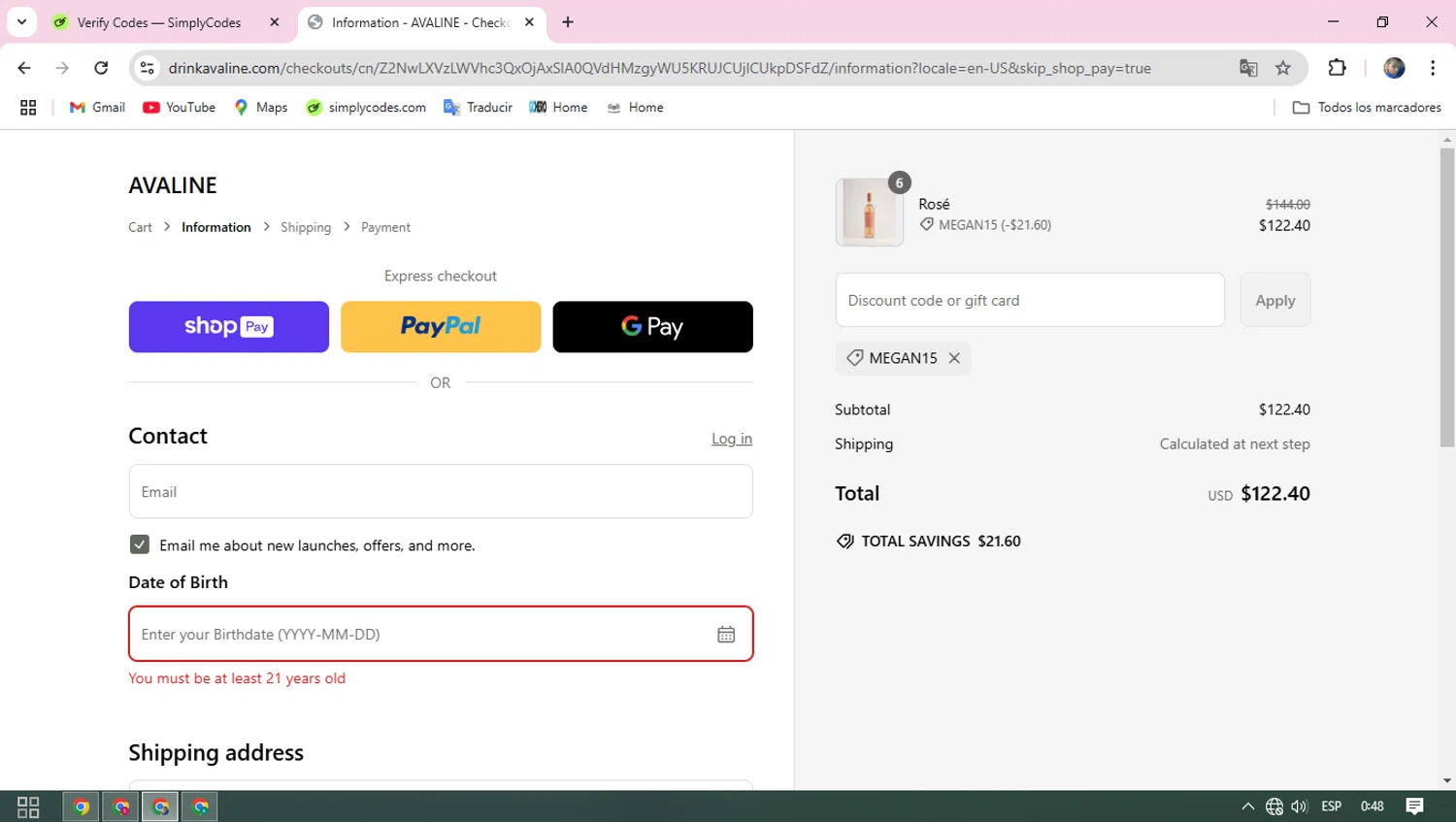Open apps grid in bookmarks bar
Screen dimensions: 1456x822
click(28, 108)
